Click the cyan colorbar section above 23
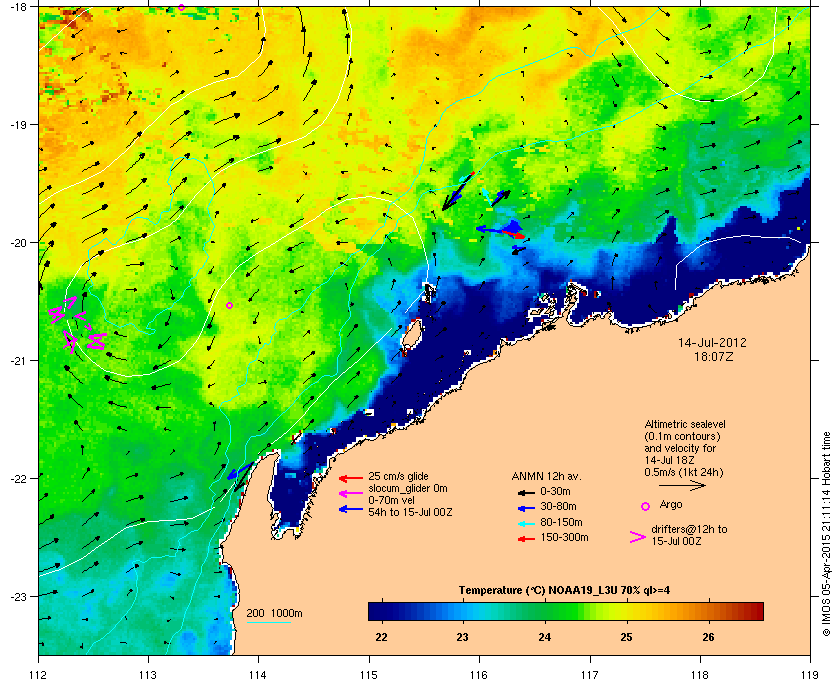This screenshot has height=680, width=840. click(x=463, y=611)
